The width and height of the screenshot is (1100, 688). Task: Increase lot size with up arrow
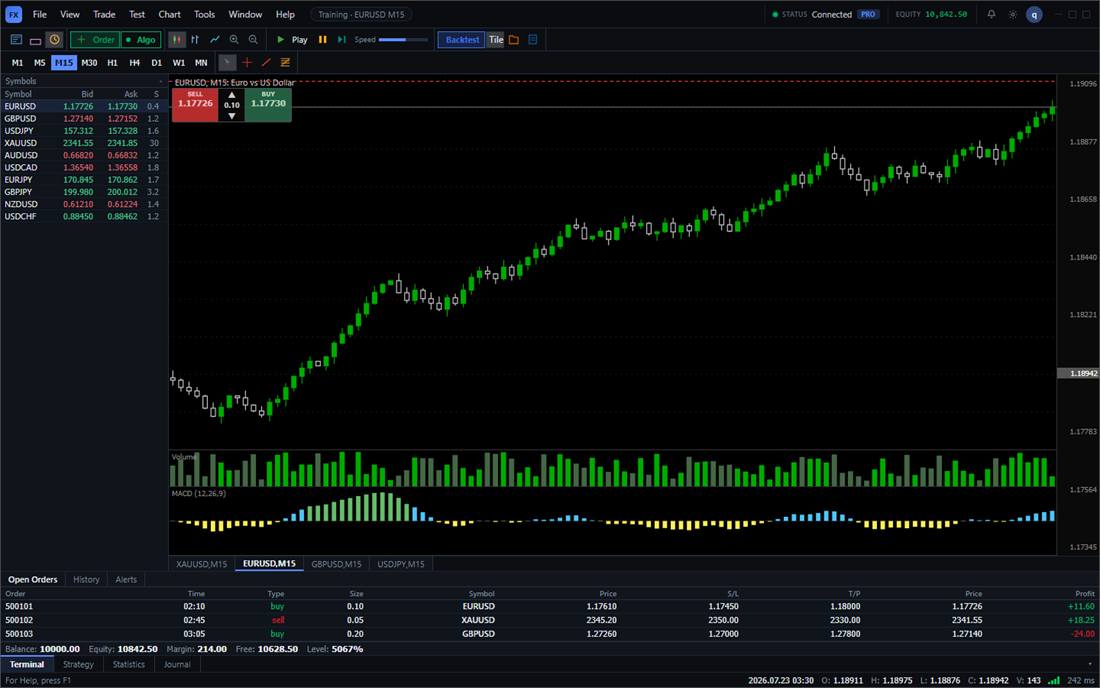coord(232,95)
